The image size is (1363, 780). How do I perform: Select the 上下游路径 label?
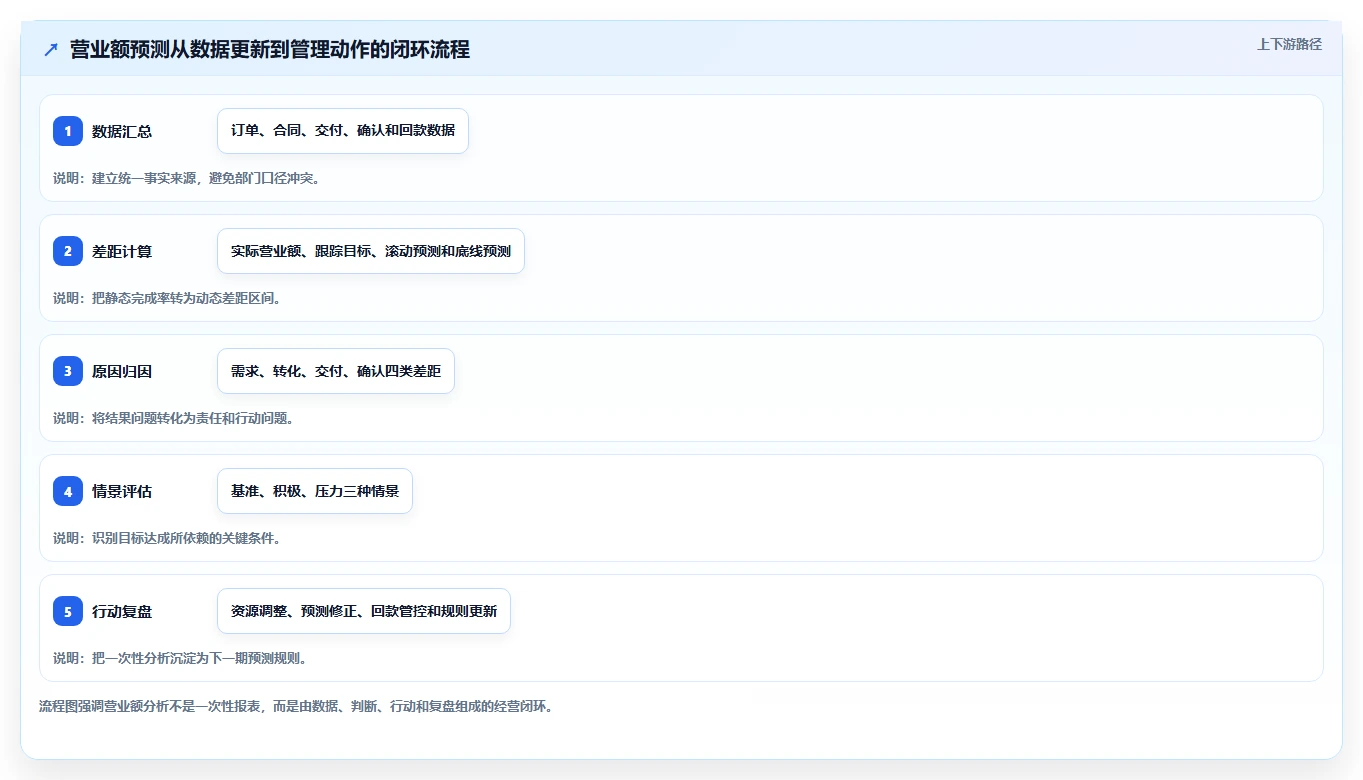1289,44
